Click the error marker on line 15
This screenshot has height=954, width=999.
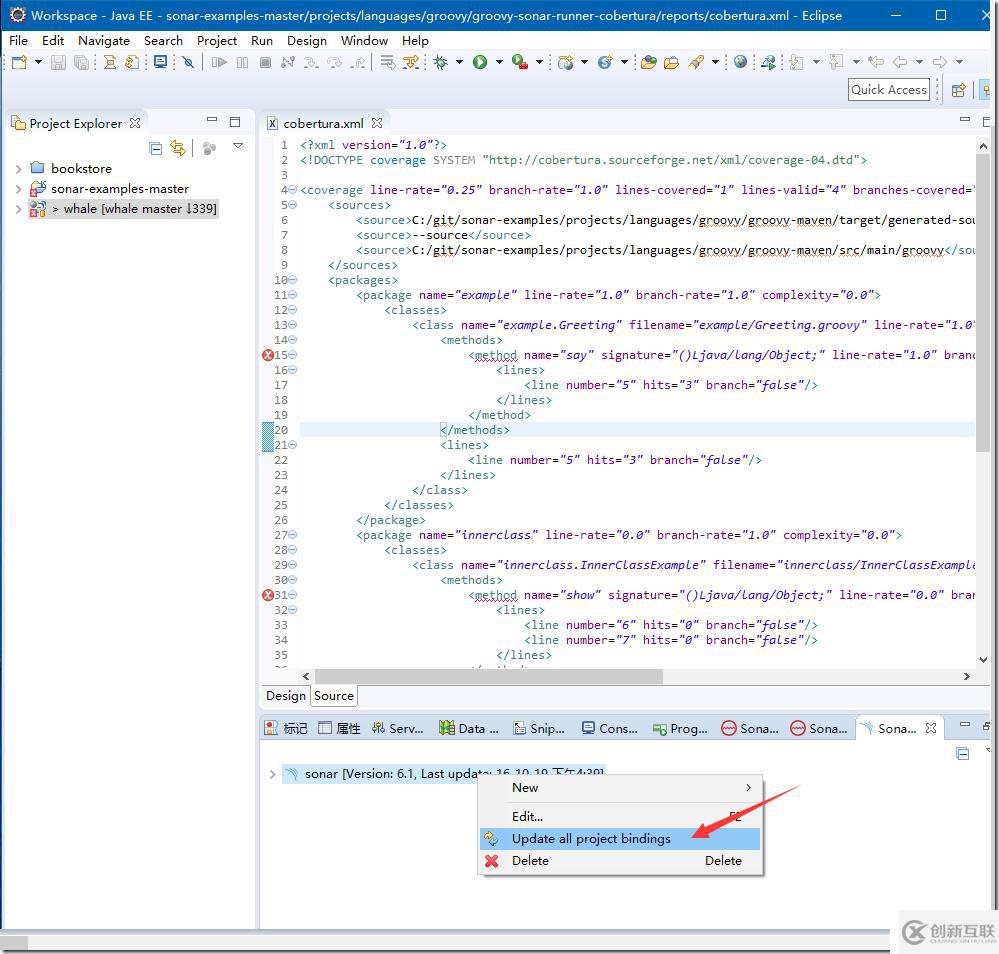point(268,355)
